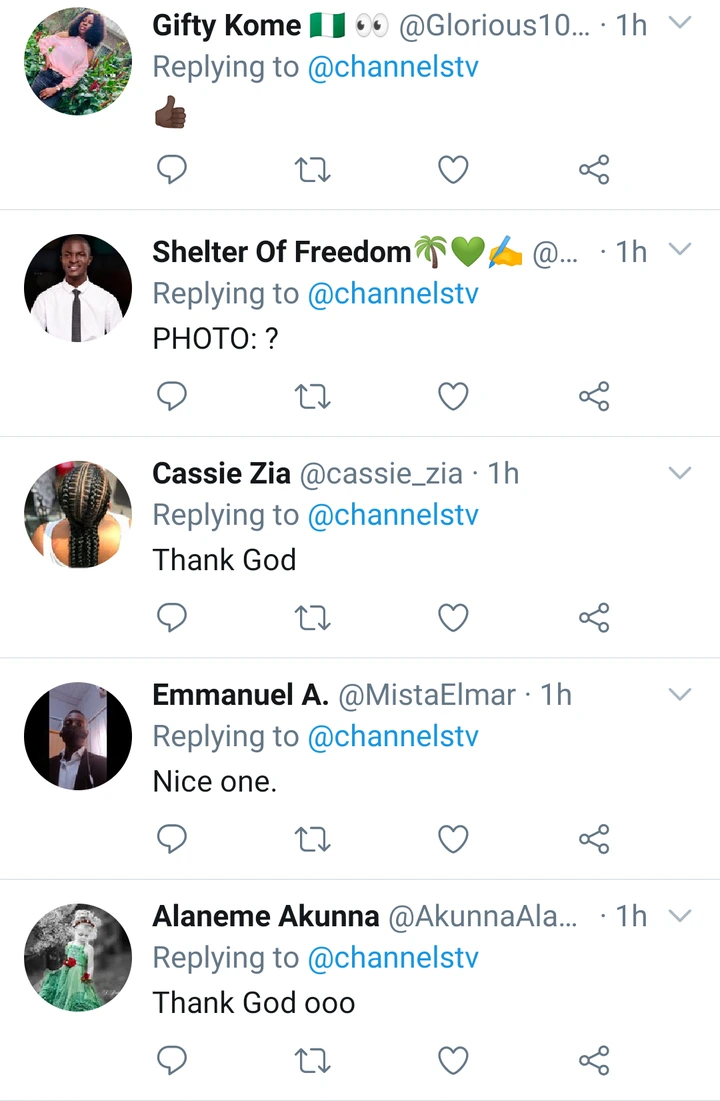Expand more options for Cassie Zia's tweet
This screenshot has width=720, height=1101.
(679, 472)
